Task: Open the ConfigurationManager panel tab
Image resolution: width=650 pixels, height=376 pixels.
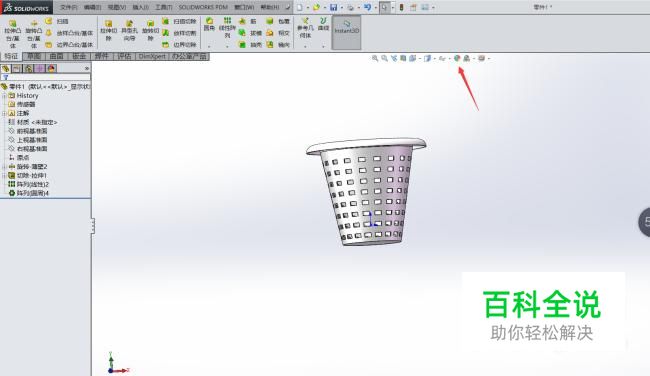Action: point(28,68)
